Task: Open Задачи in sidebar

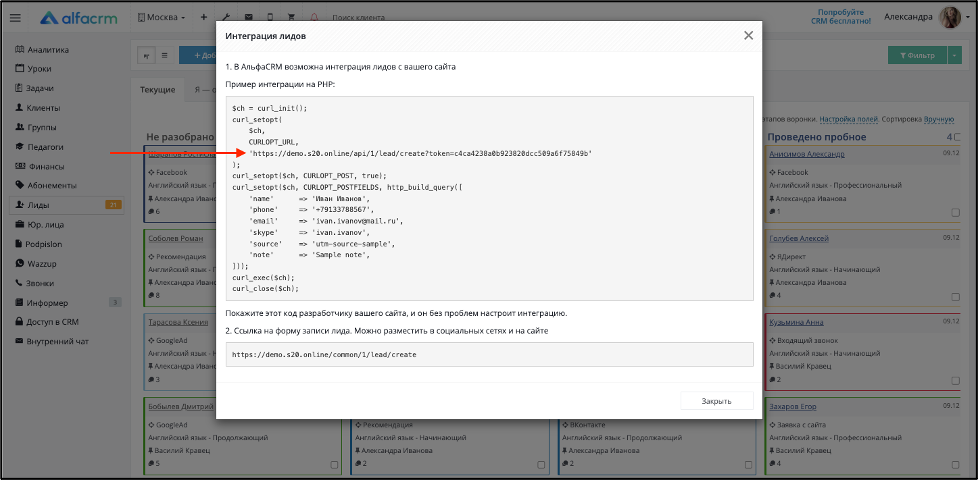Action: (x=34, y=88)
